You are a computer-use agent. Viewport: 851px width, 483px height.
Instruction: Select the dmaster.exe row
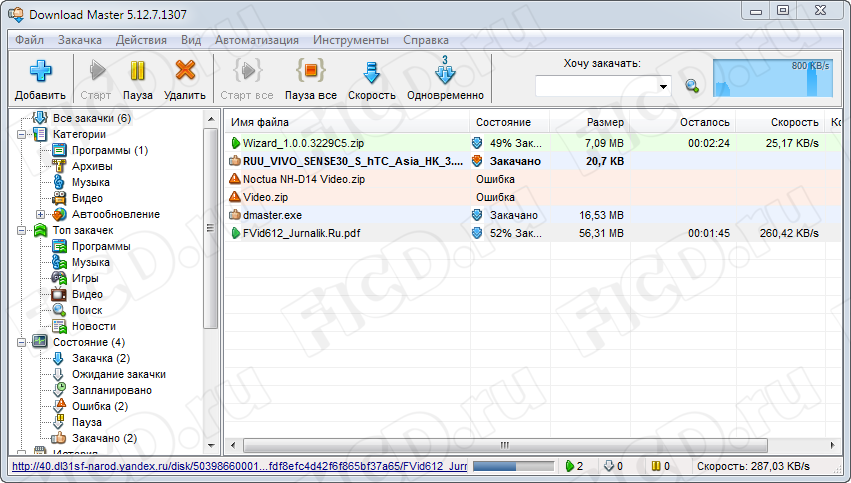(x=534, y=215)
